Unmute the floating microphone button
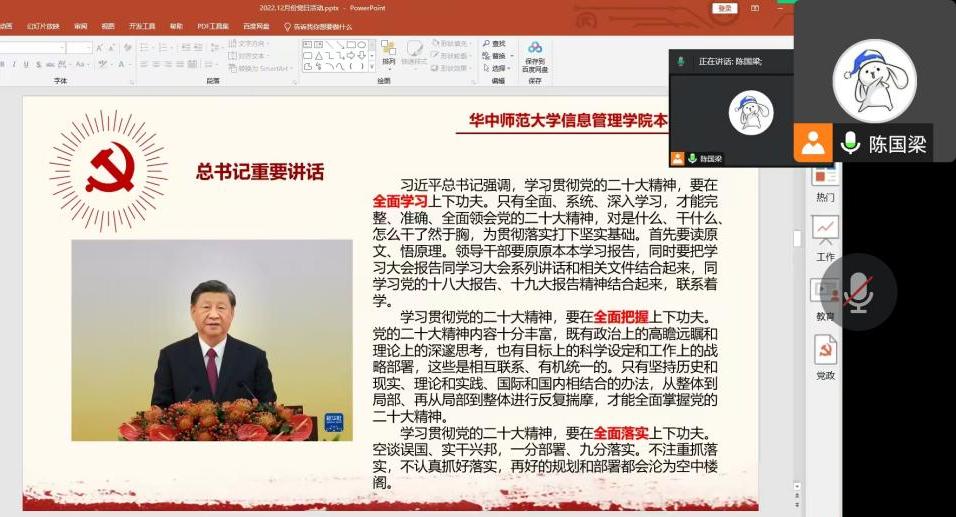This screenshot has width=956, height=517. click(858, 291)
